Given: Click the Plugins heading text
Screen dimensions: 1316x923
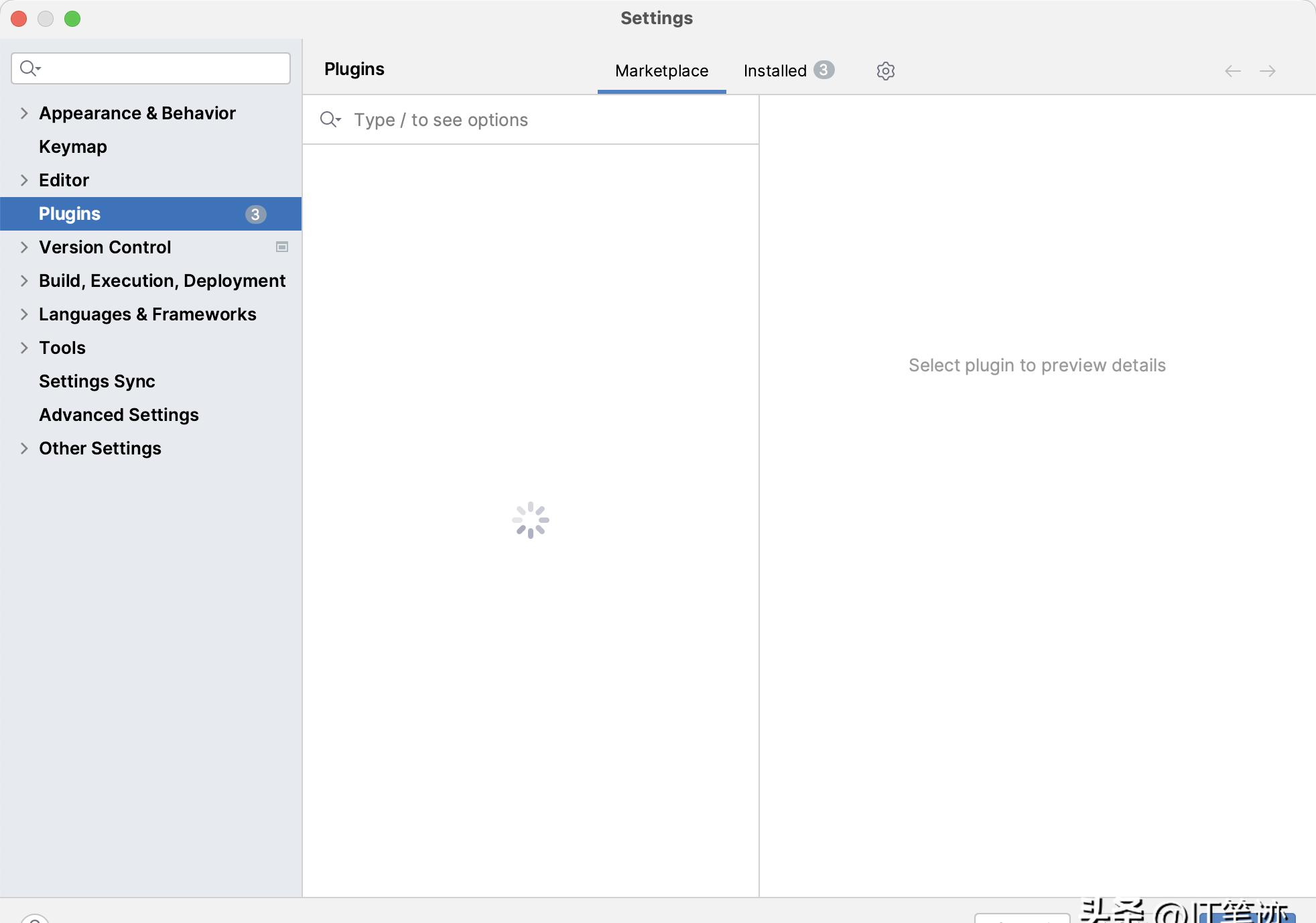Looking at the screenshot, I should [x=354, y=70].
